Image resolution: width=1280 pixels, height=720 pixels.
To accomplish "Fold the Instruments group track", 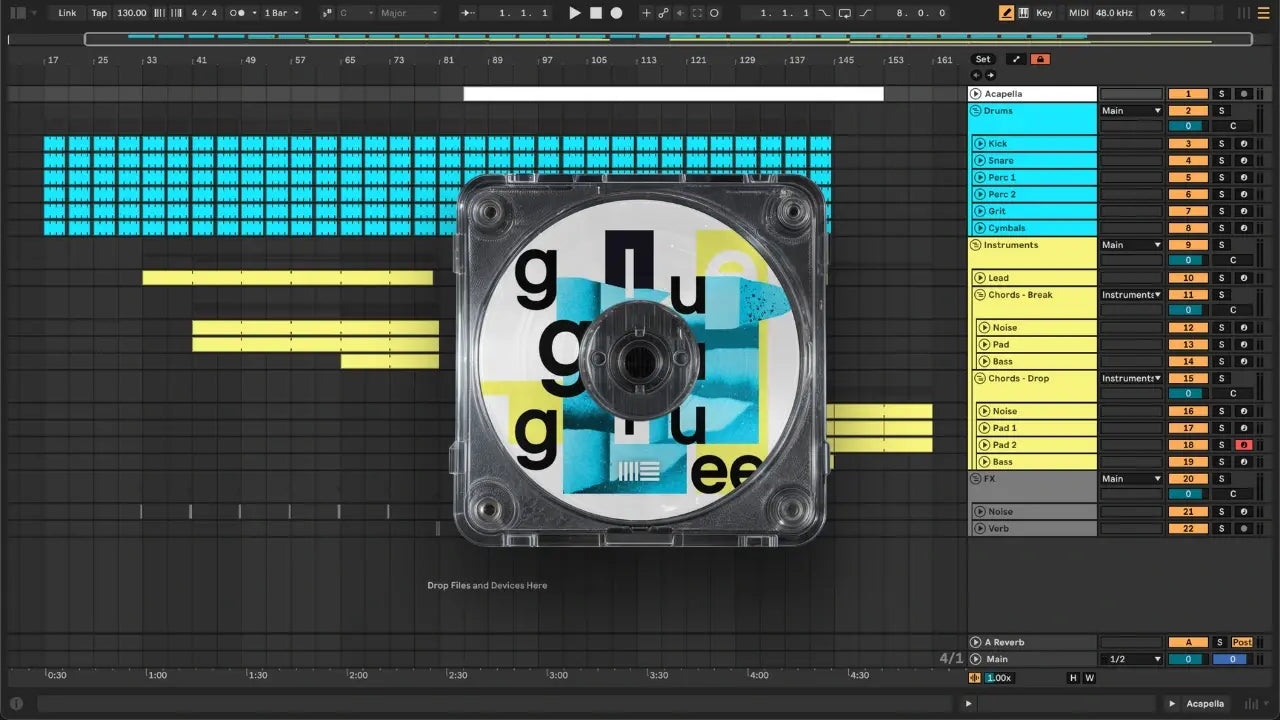I will [976, 245].
